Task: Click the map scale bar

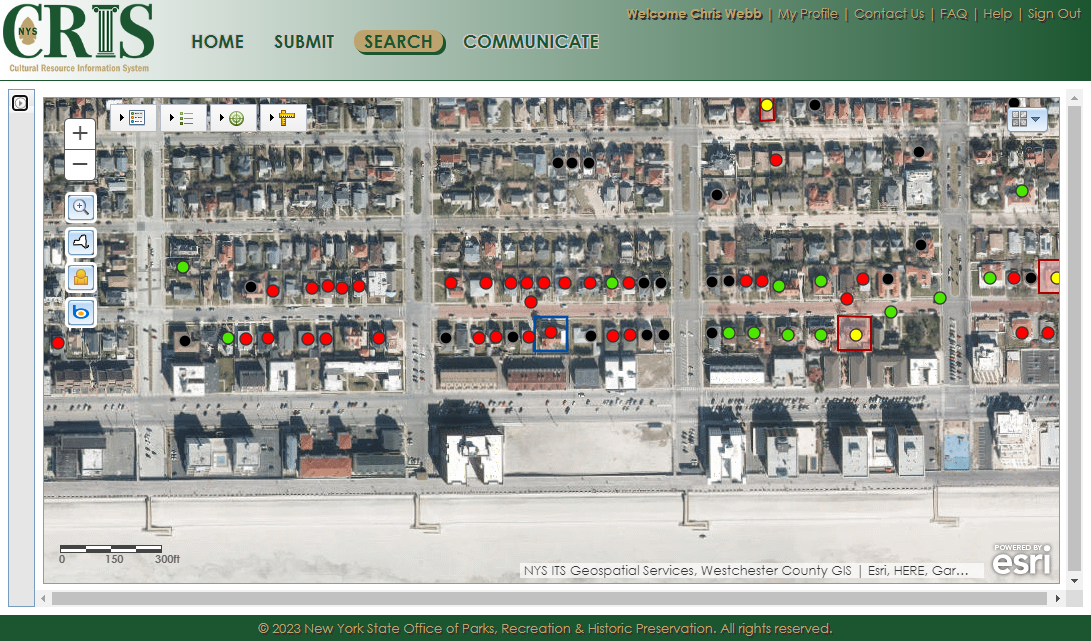Action: click(110, 548)
